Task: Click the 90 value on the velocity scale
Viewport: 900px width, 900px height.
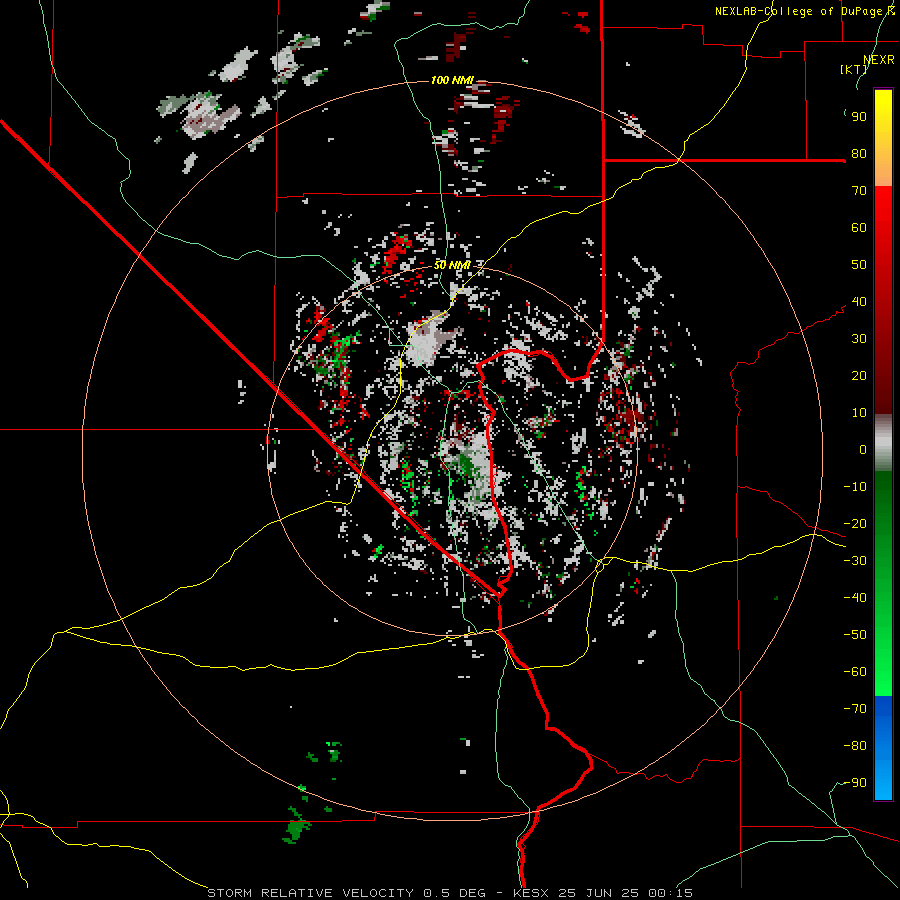Action: (x=859, y=117)
